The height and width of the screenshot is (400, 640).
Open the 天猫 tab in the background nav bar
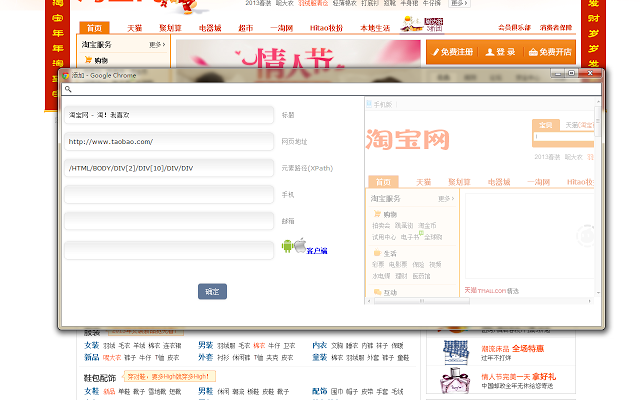point(135,28)
